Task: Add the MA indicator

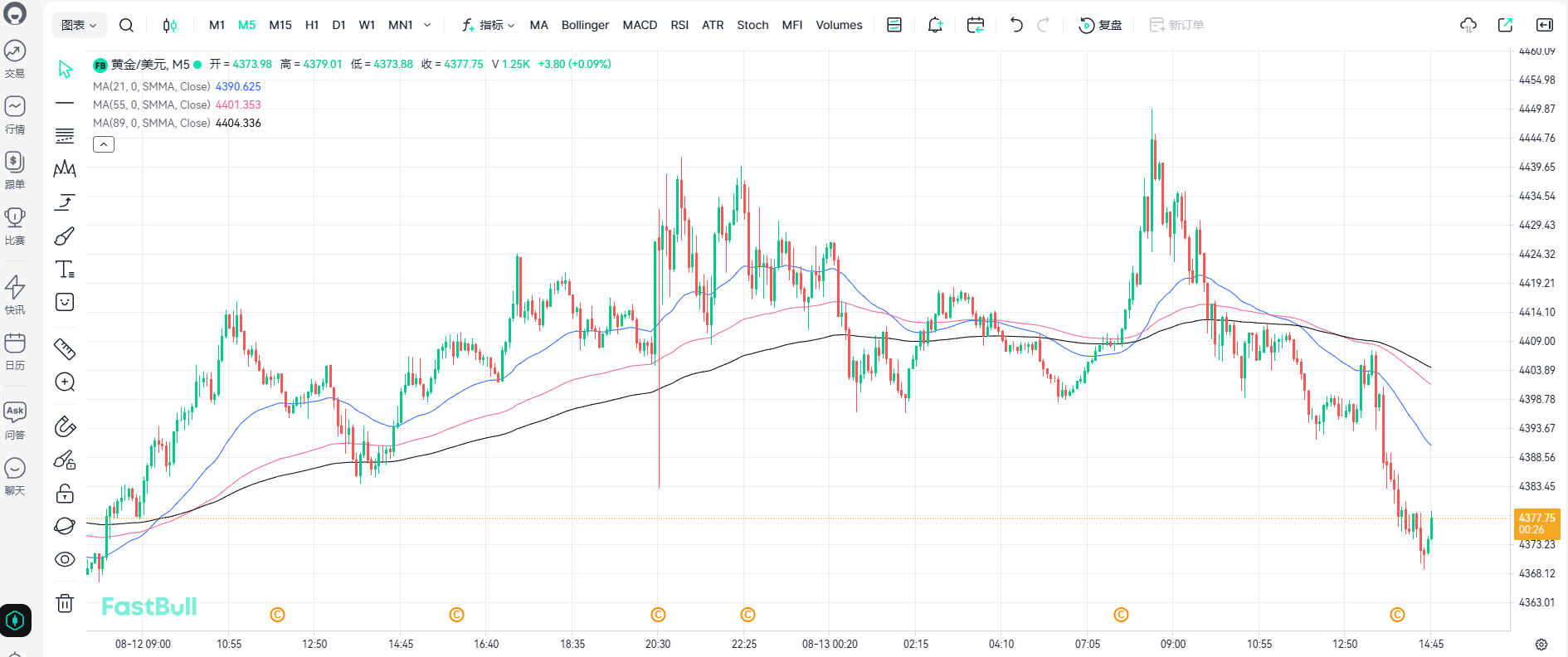Action: (539, 25)
